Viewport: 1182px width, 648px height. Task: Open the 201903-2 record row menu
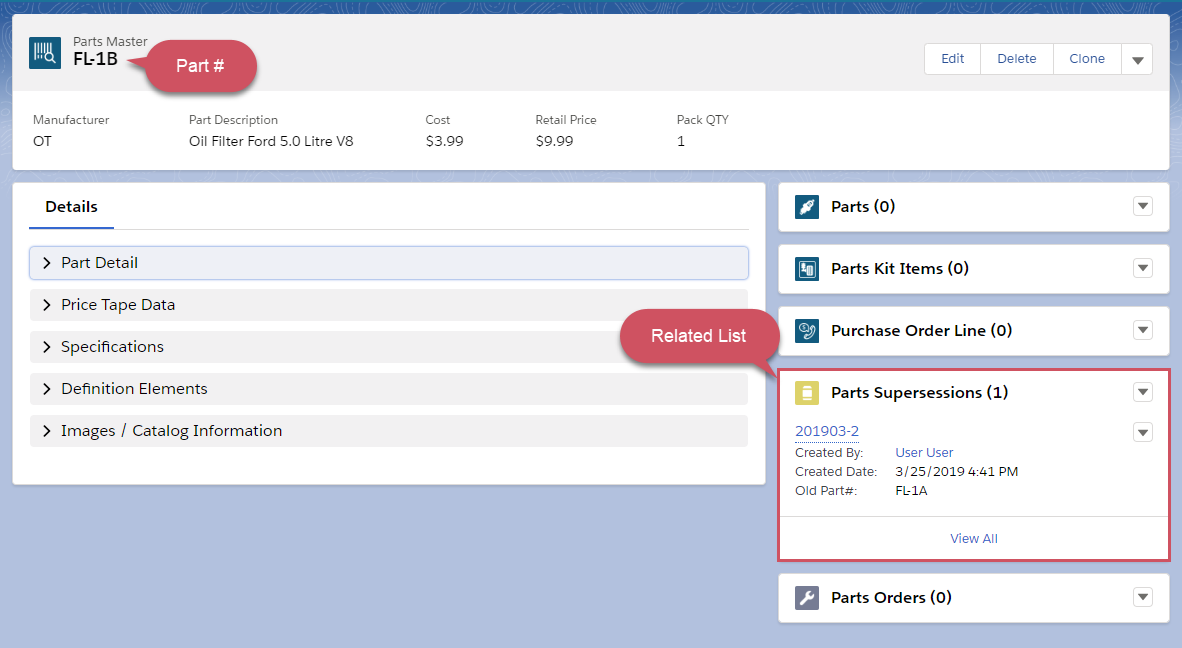click(1143, 432)
